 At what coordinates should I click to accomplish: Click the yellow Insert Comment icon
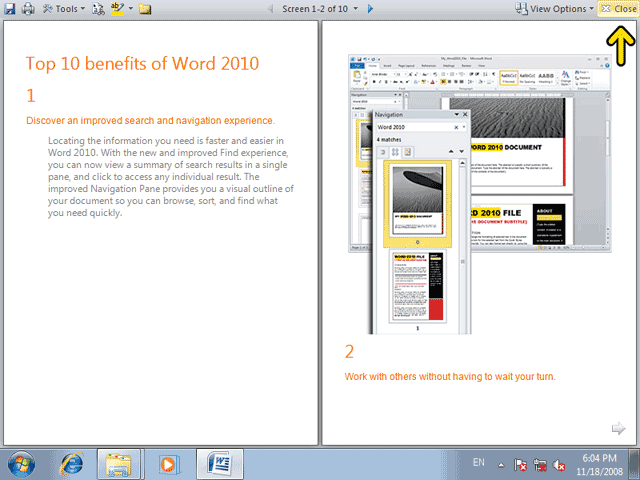[145, 9]
